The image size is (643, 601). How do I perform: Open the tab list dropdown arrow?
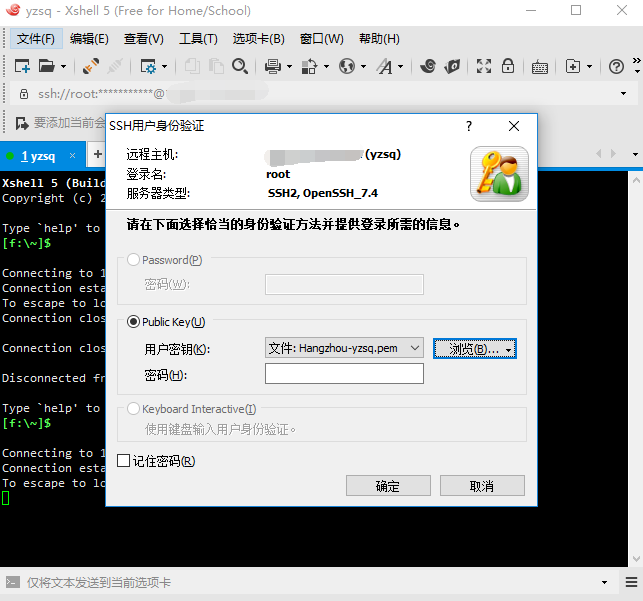[x=635, y=155]
